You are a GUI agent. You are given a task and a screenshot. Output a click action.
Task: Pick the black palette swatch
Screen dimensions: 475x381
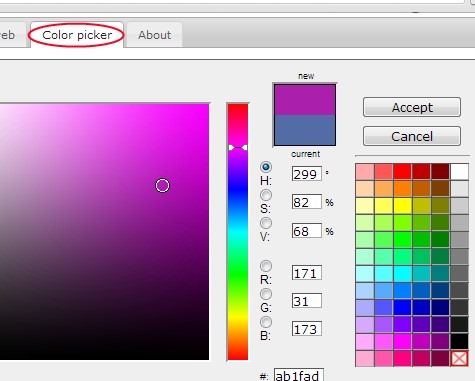click(x=459, y=342)
